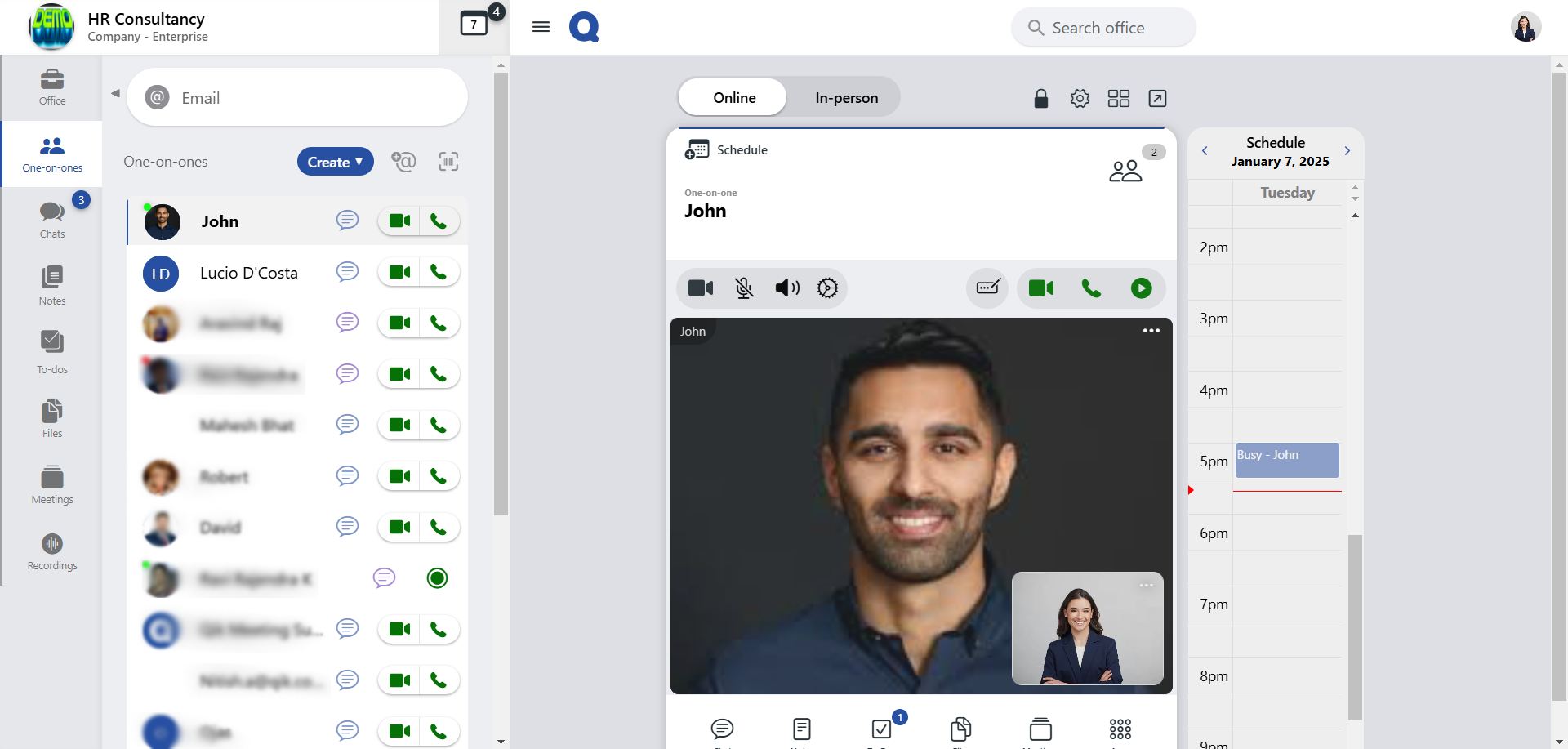Go to previous day in Schedule
Viewport: 1568px width, 749px height.
(x=1205, y=151)
